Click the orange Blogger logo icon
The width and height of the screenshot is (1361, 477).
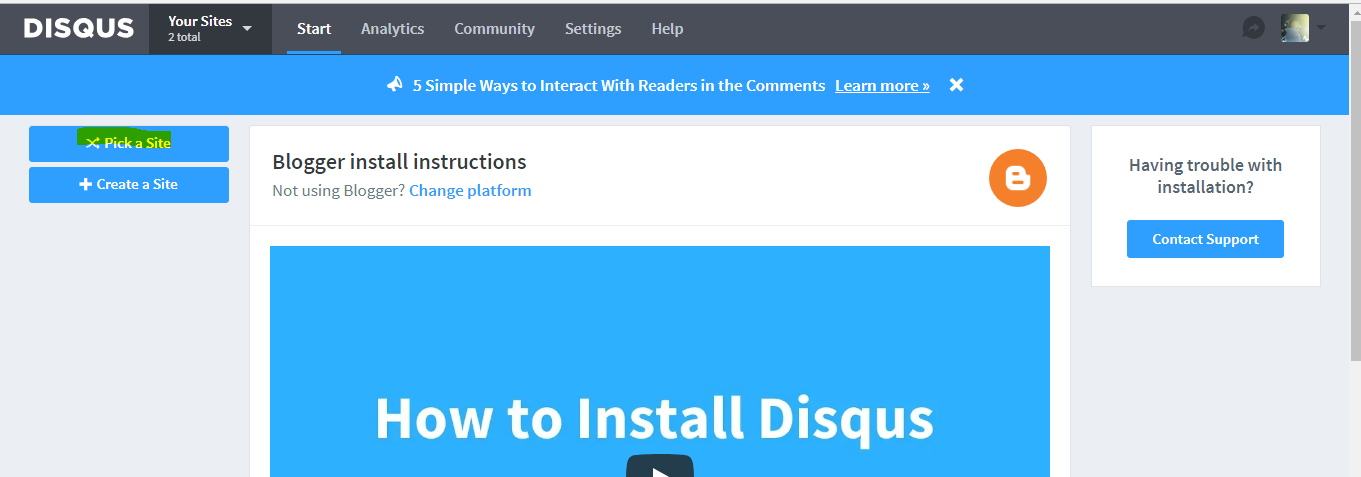click(x=1018, y=179)
